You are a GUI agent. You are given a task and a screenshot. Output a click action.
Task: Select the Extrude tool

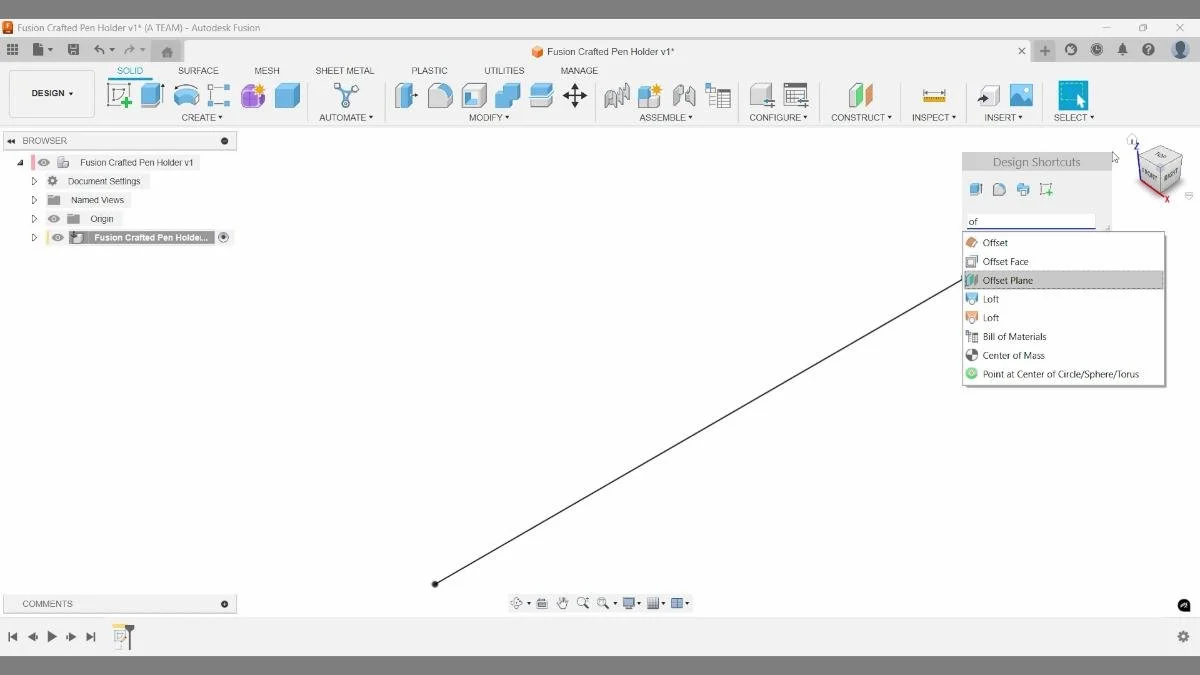pyautogui.click(x=151, y=95)
